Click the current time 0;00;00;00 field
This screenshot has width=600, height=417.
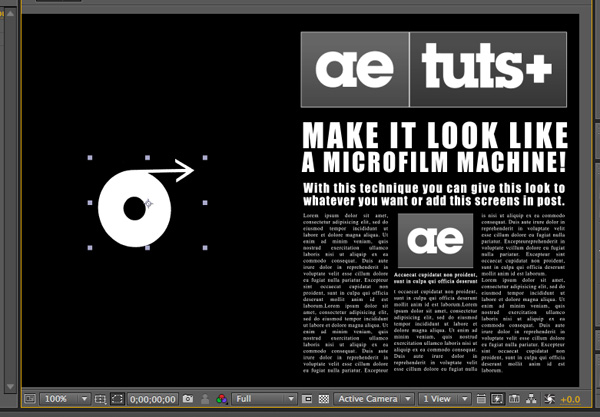click(x=153, y=399)
